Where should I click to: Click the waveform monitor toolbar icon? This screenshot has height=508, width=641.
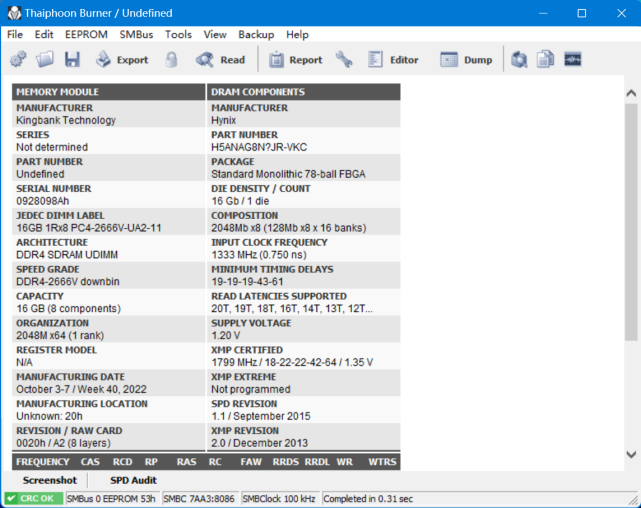[x=572, y=60]
